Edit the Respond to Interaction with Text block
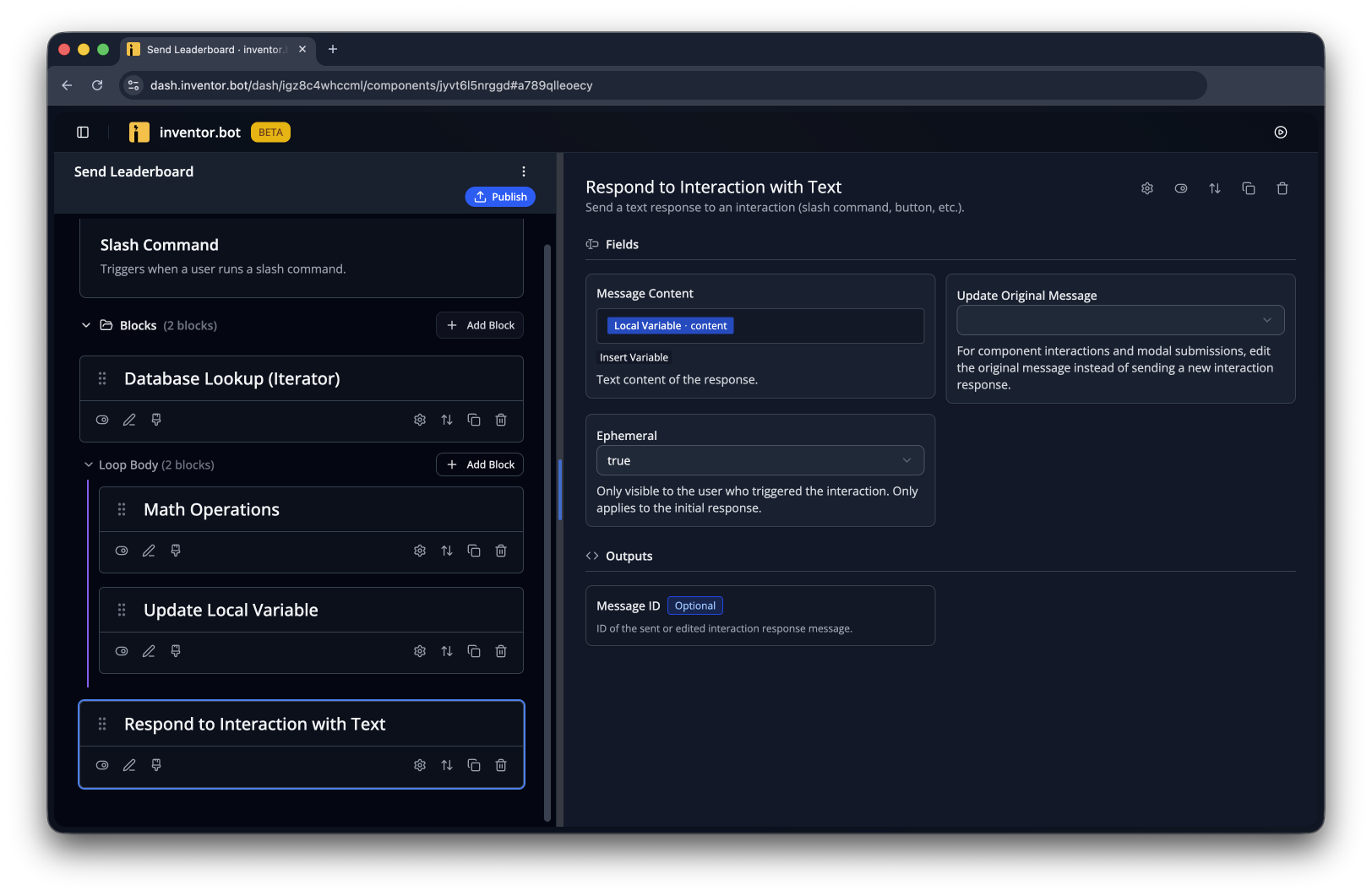This screenshot has width=1372, height=896. pyautogui.click(x=129, y=765)
